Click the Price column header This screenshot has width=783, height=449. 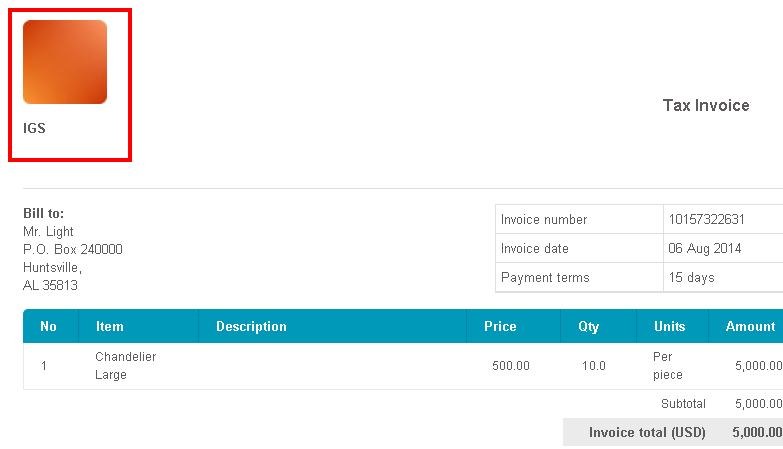coord(500,326)
